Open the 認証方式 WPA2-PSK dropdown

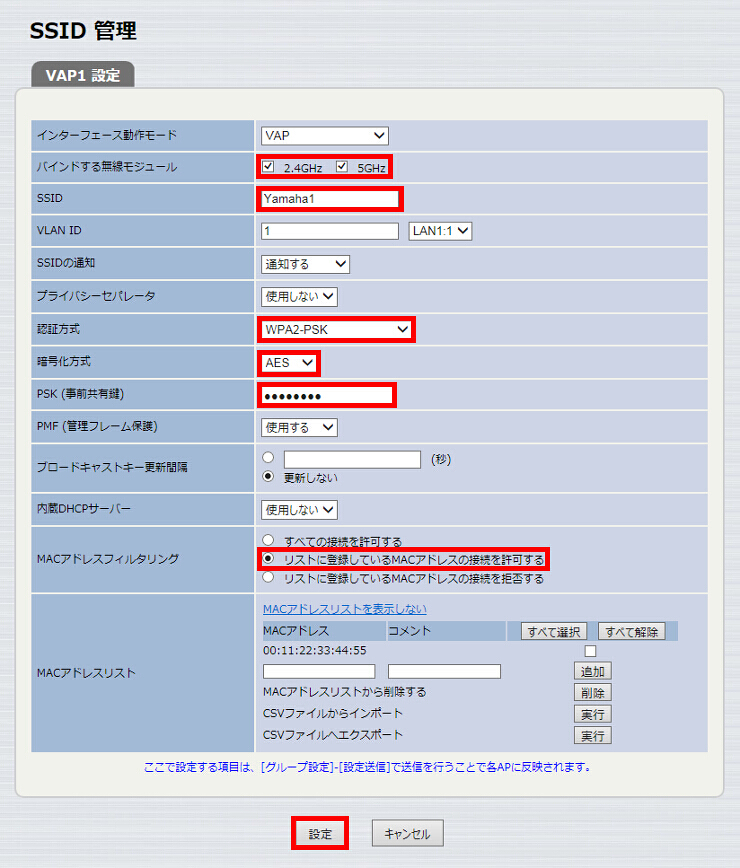pyautogui.click(x=336, y=330)
